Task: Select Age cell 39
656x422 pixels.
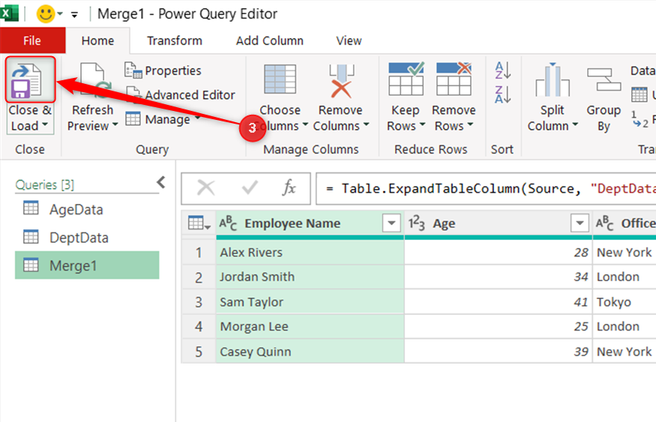Action: click(x=498, y=351)
